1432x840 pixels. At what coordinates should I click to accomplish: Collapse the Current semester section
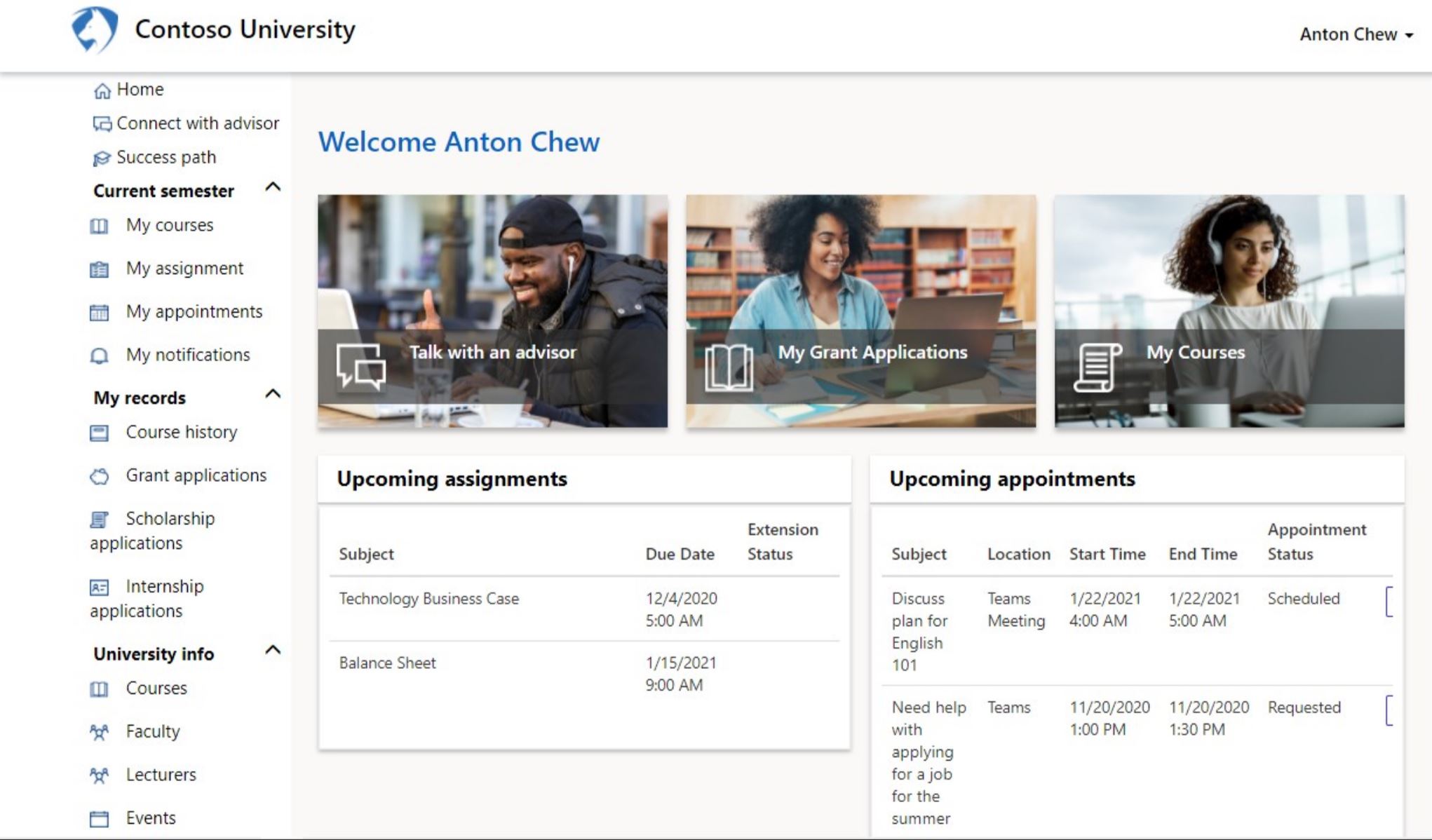pyautogui.click(x=273, y=187)
